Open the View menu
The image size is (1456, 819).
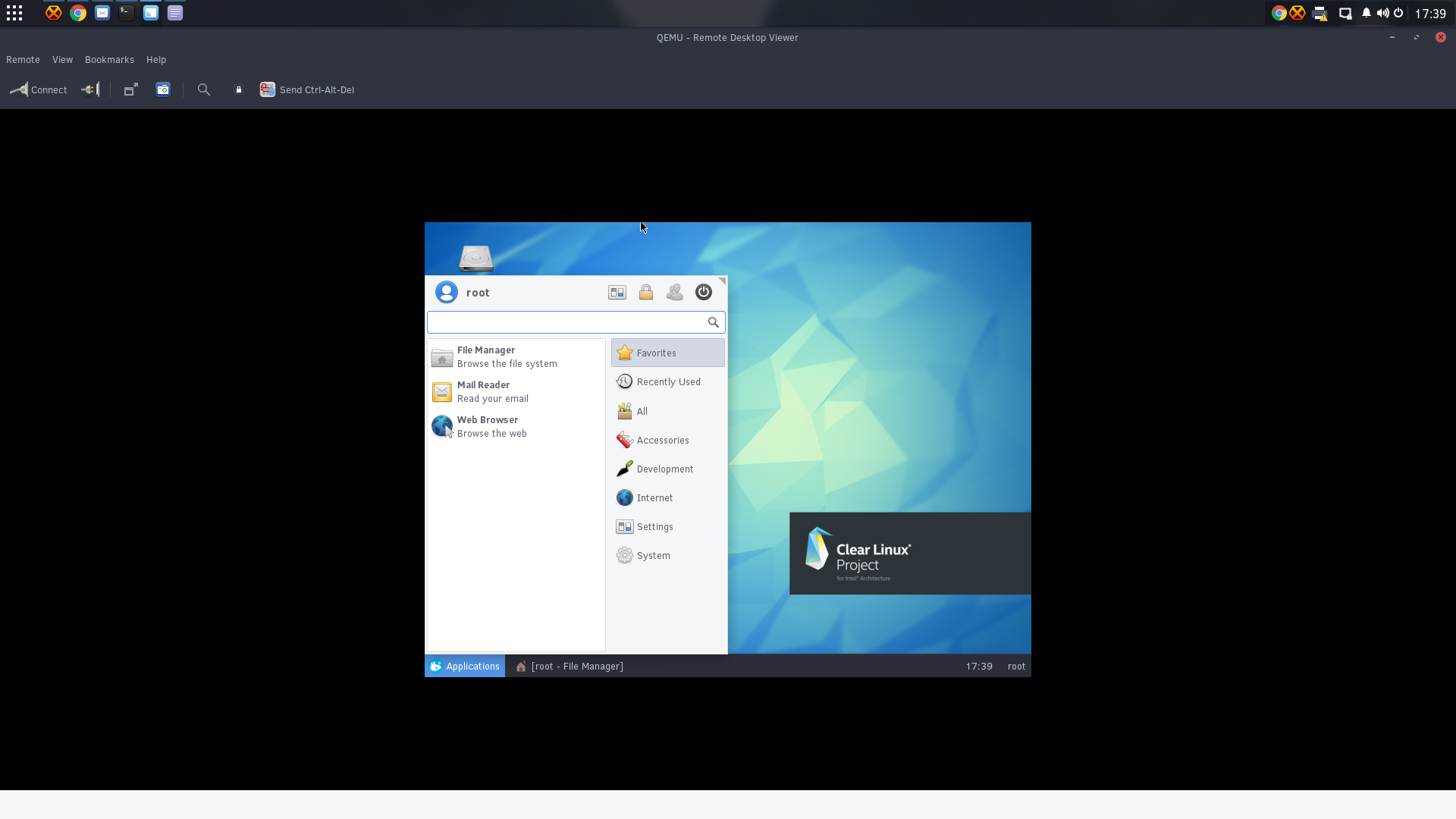[62, 60]
